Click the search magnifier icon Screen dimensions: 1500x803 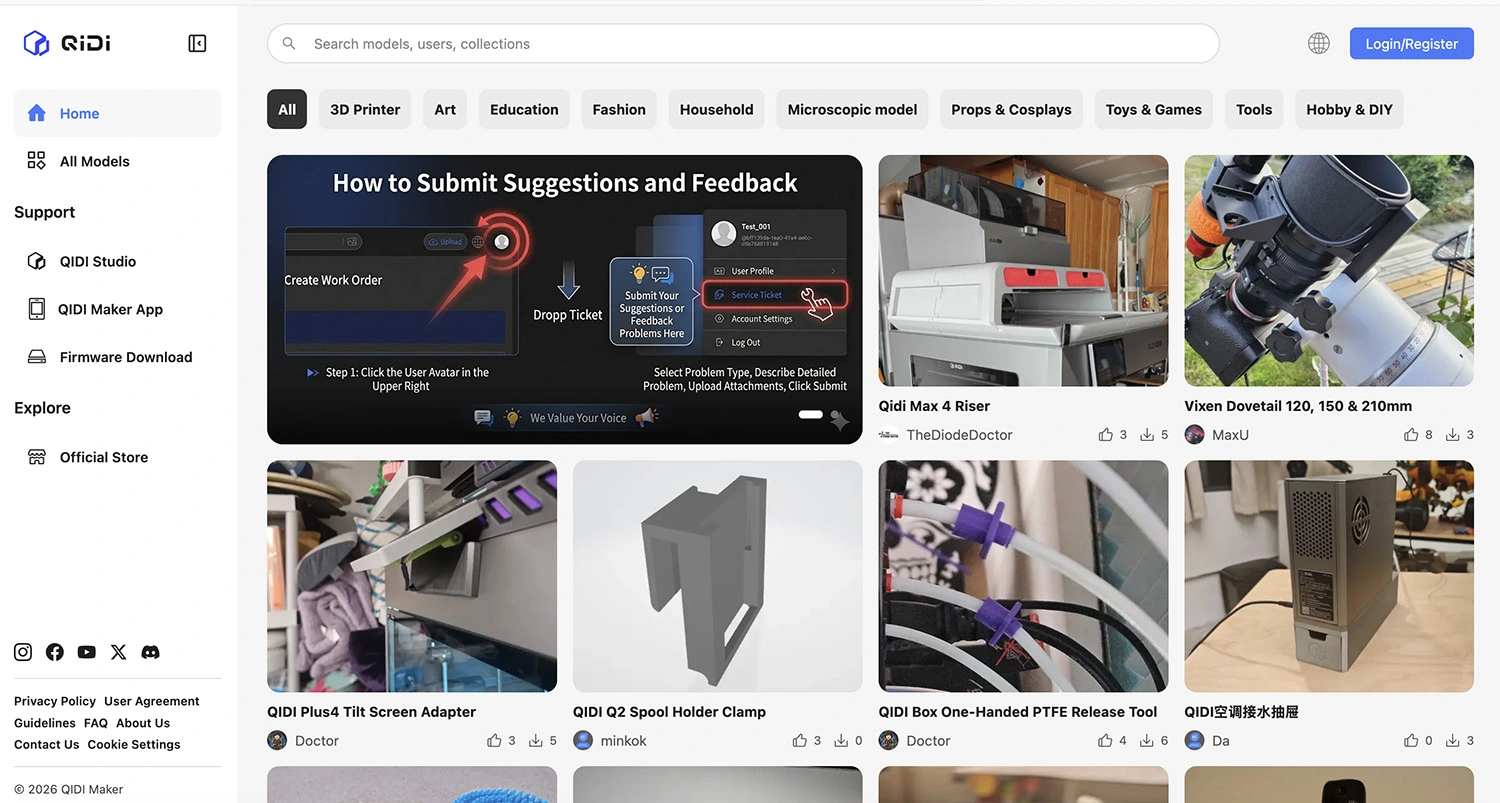tap(289, 44)
